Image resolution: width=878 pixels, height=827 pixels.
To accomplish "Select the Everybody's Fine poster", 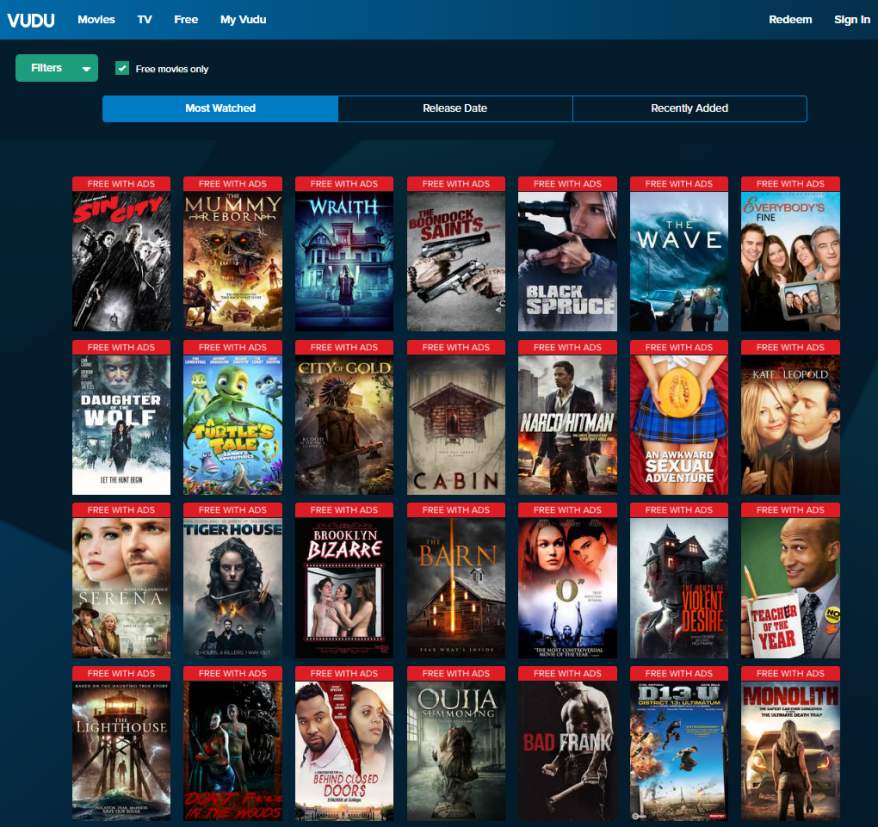I will pyautogui.click(x=790, y=254).
